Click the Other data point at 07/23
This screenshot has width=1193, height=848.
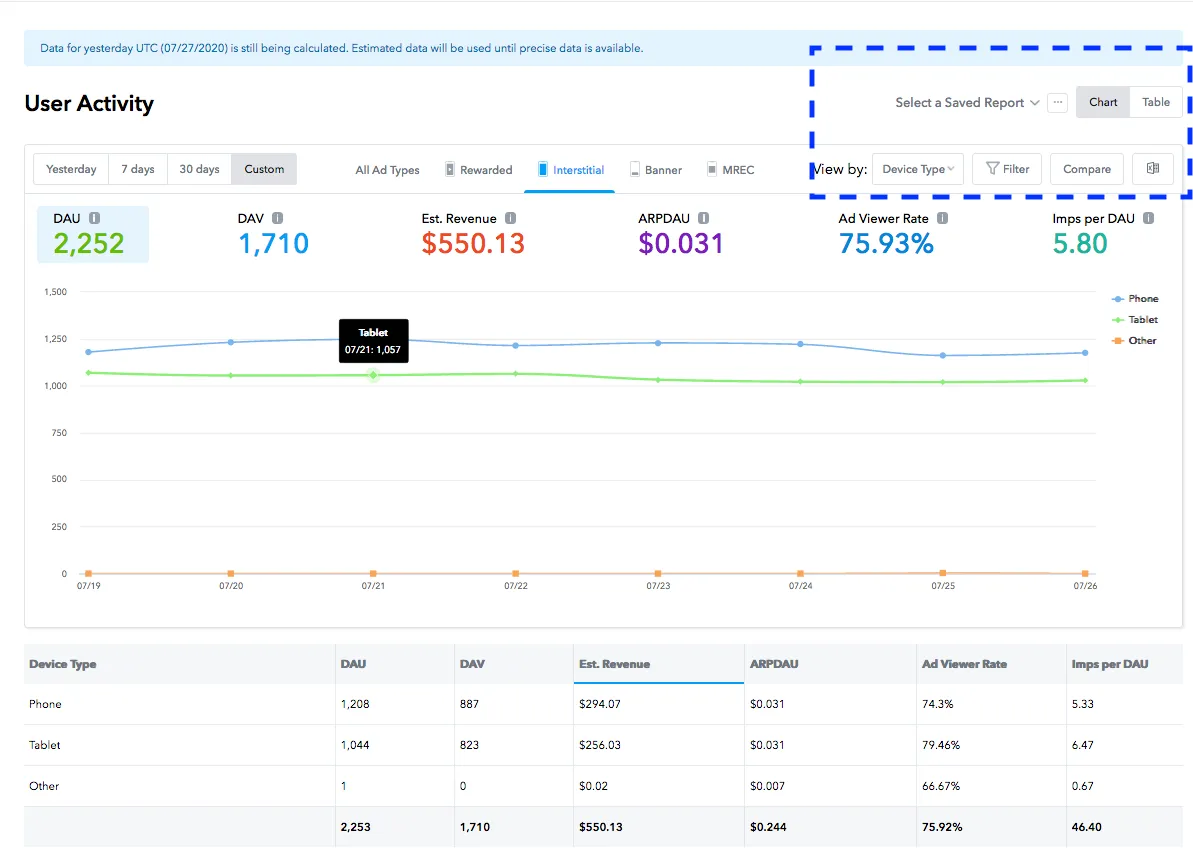point(658,573)
